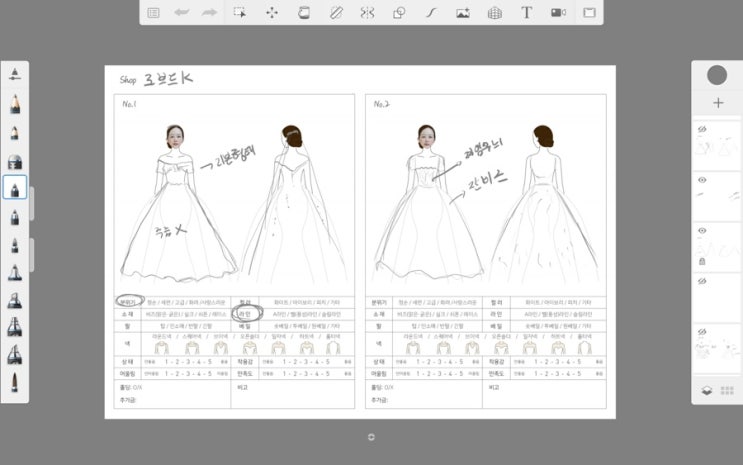The image size is (743, 465).
Task: Toggle full screen canvas view
Action: 589,13
